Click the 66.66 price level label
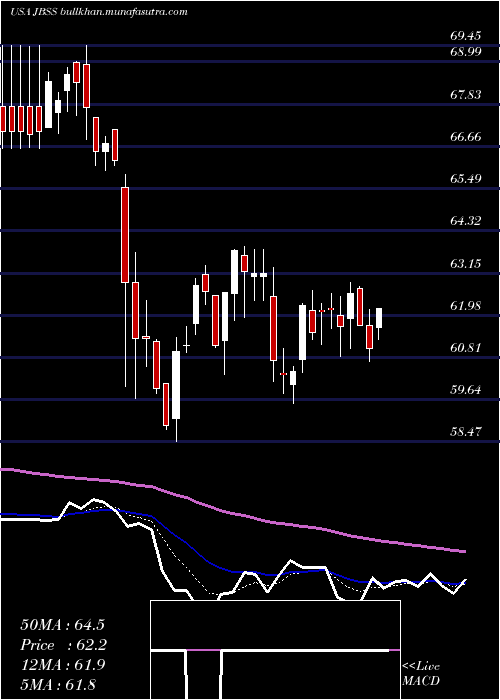 click(x=466, y=137)
